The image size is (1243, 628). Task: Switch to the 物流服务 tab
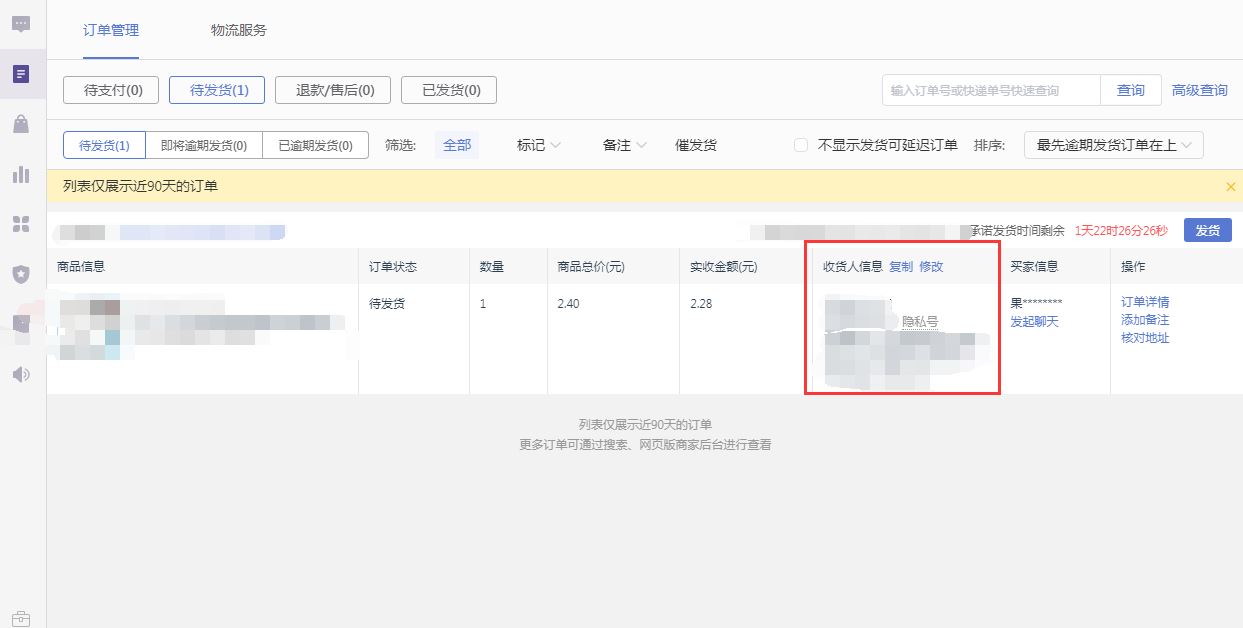238,30
